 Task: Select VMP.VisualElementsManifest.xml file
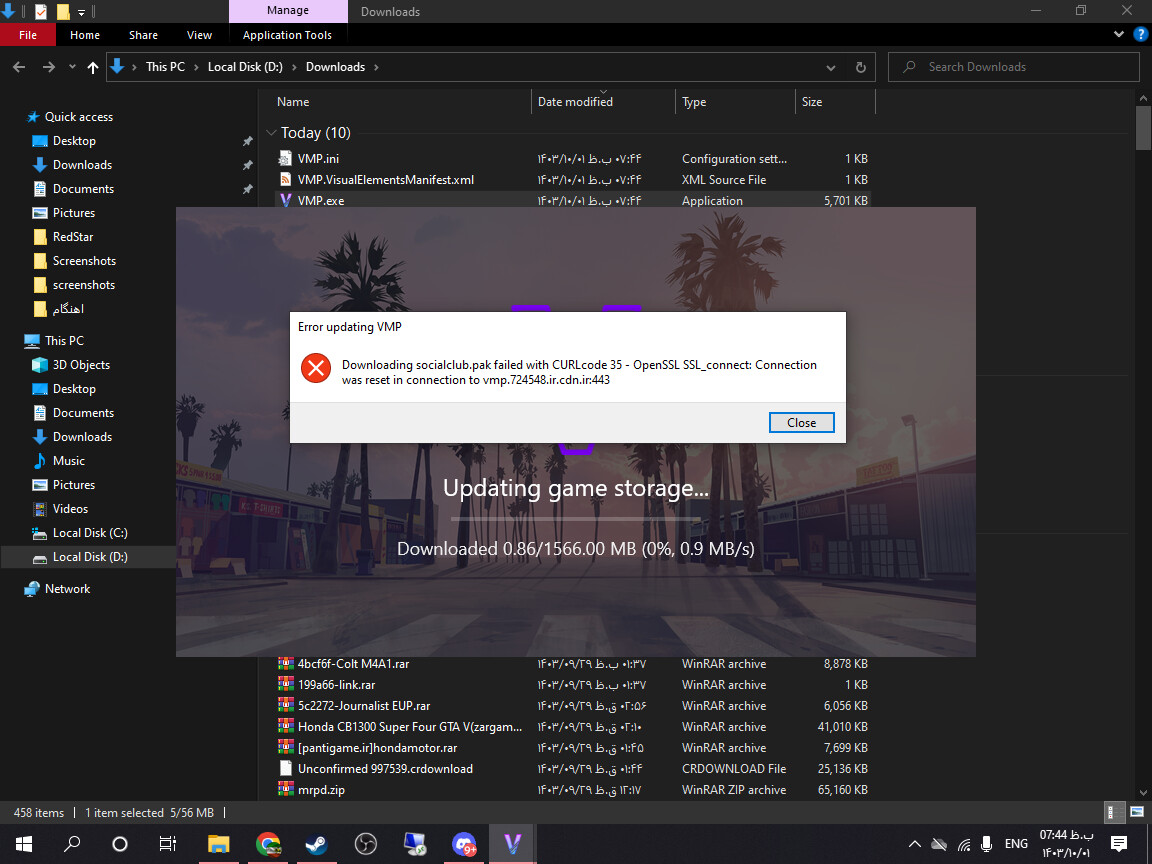pyautogui.click(x=572, y=180)
